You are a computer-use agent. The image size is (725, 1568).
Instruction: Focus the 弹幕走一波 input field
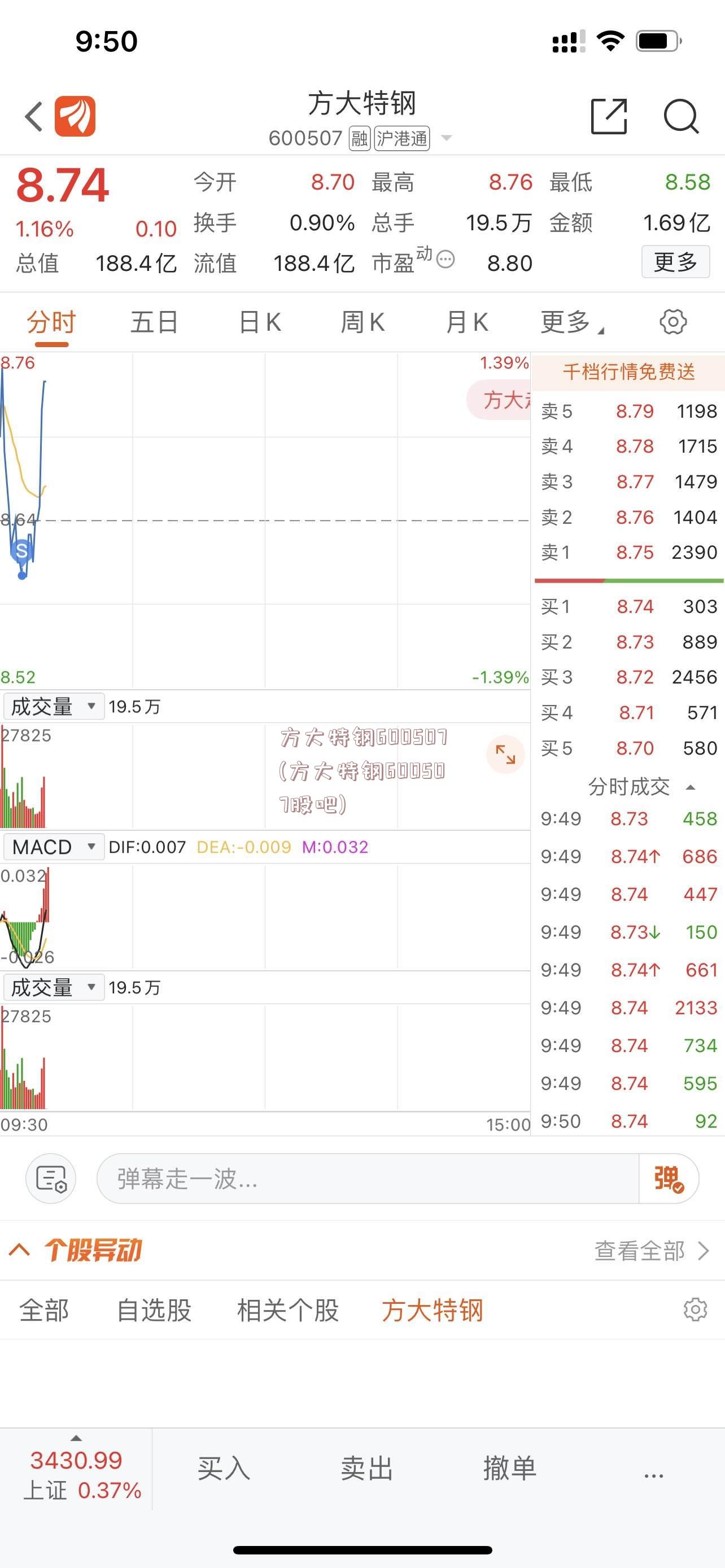pos(368,1179)
